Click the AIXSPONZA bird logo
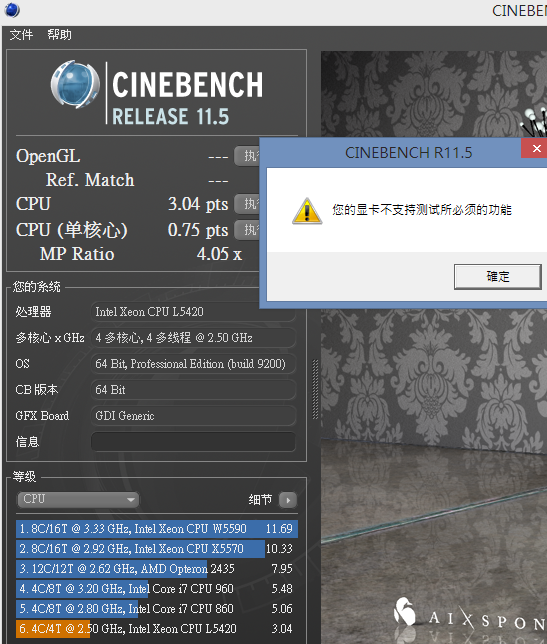 pos(405,612)
